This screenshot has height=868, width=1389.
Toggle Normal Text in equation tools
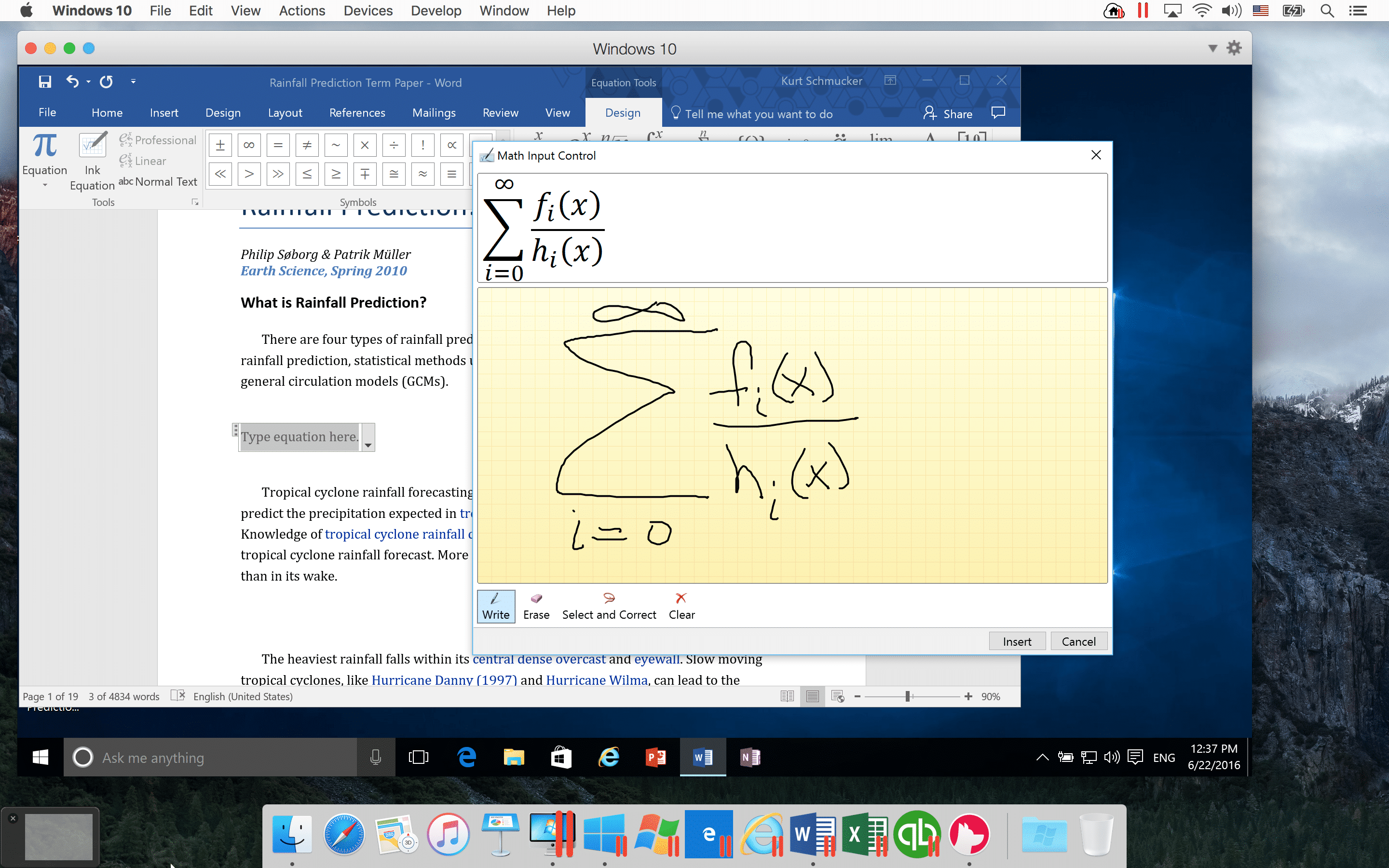[158, 181]
